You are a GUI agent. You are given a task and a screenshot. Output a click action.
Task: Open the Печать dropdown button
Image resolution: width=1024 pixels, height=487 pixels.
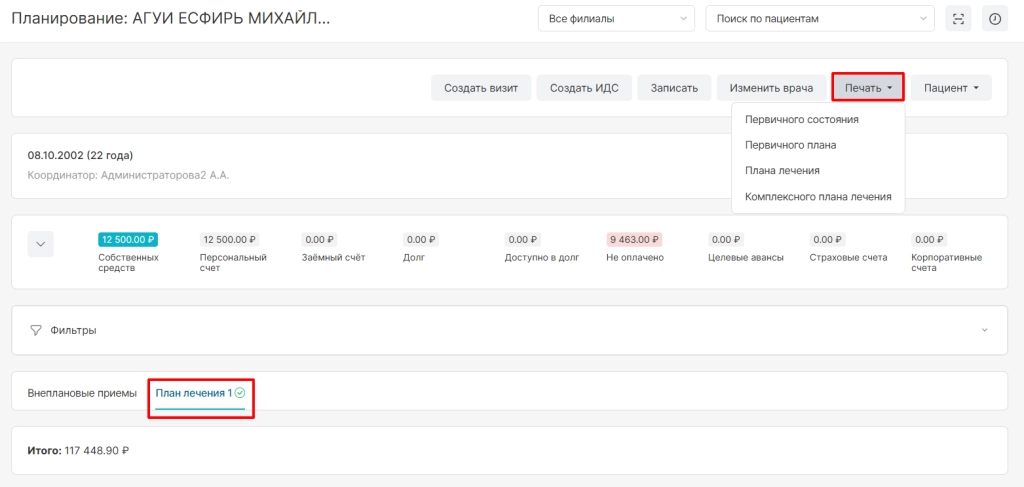pyautogui.click(x=868, y=88)
